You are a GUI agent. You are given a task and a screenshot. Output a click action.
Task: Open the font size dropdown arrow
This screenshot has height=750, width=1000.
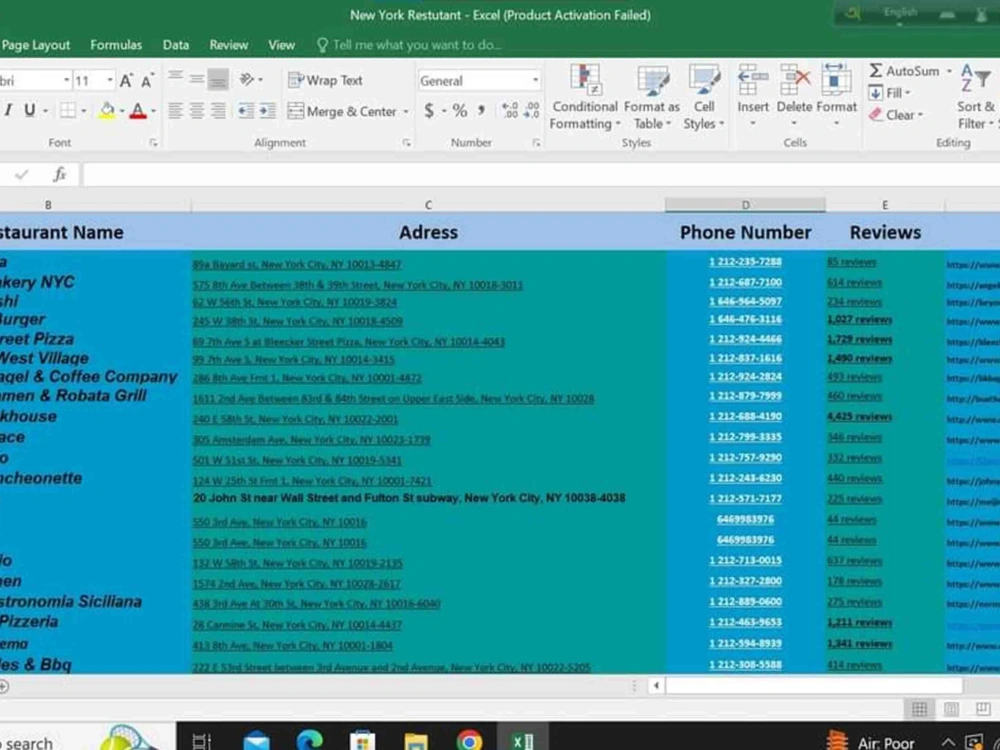(110, 80)
